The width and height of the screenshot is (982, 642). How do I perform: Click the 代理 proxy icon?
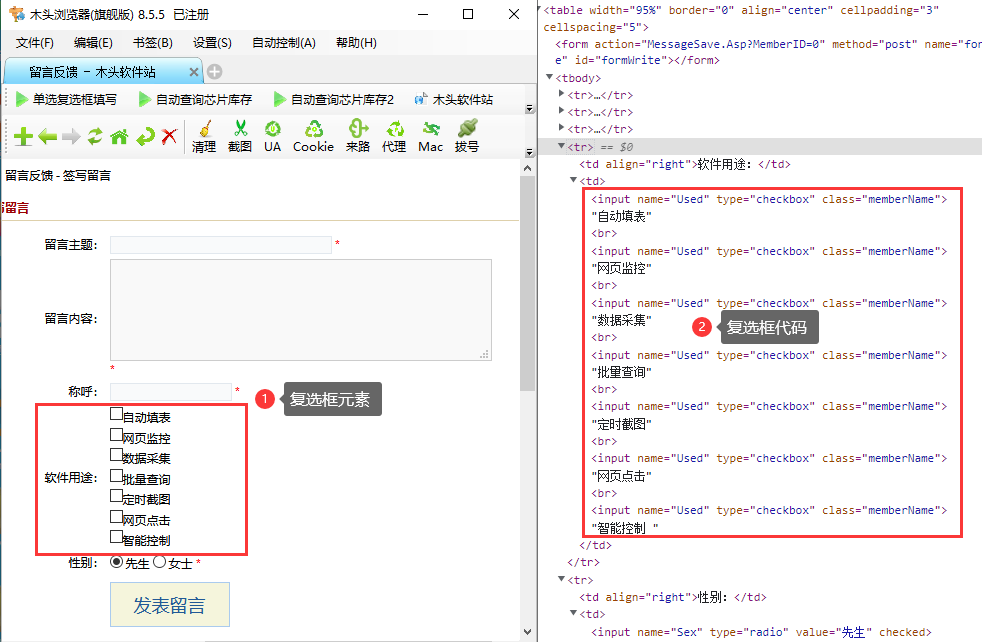[x=394, y=136]
